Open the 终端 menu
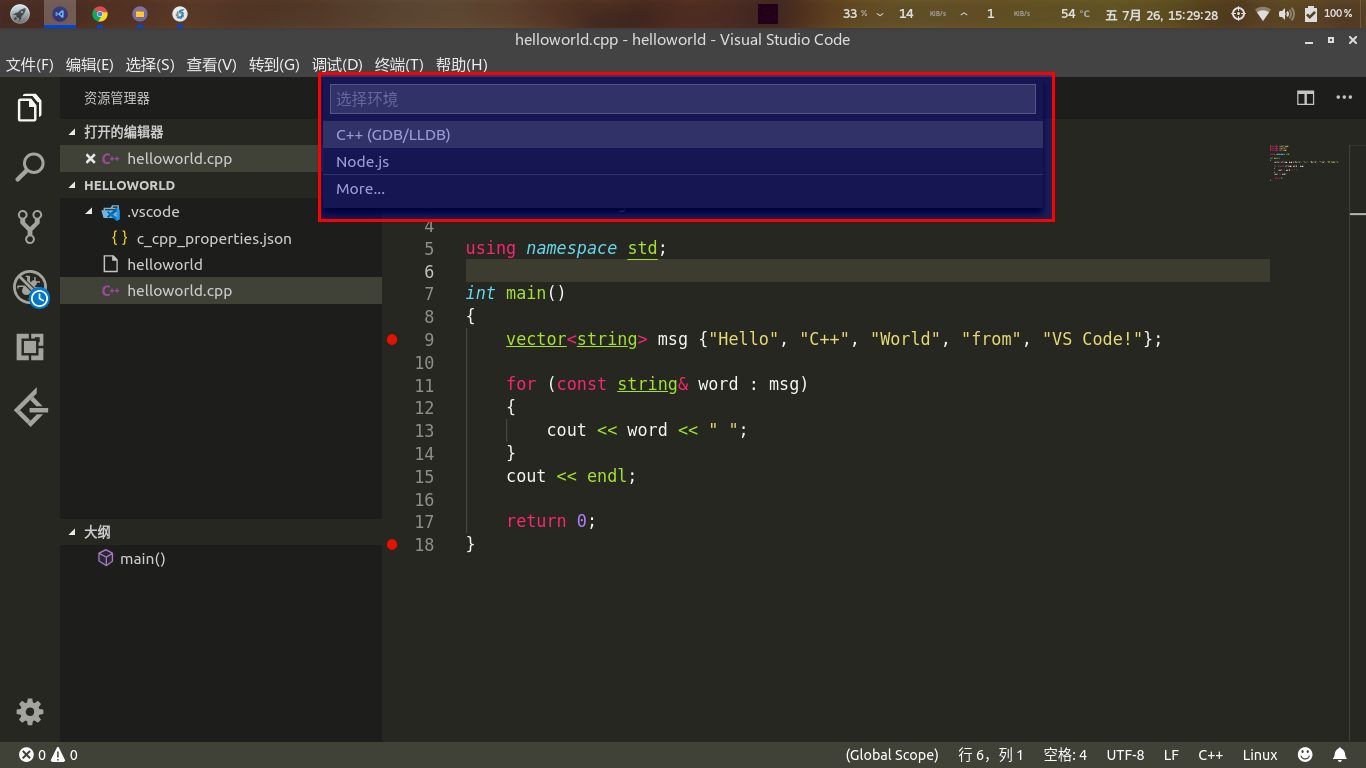1366x768 pixels. pyautogui.click(x=398, y=64)
